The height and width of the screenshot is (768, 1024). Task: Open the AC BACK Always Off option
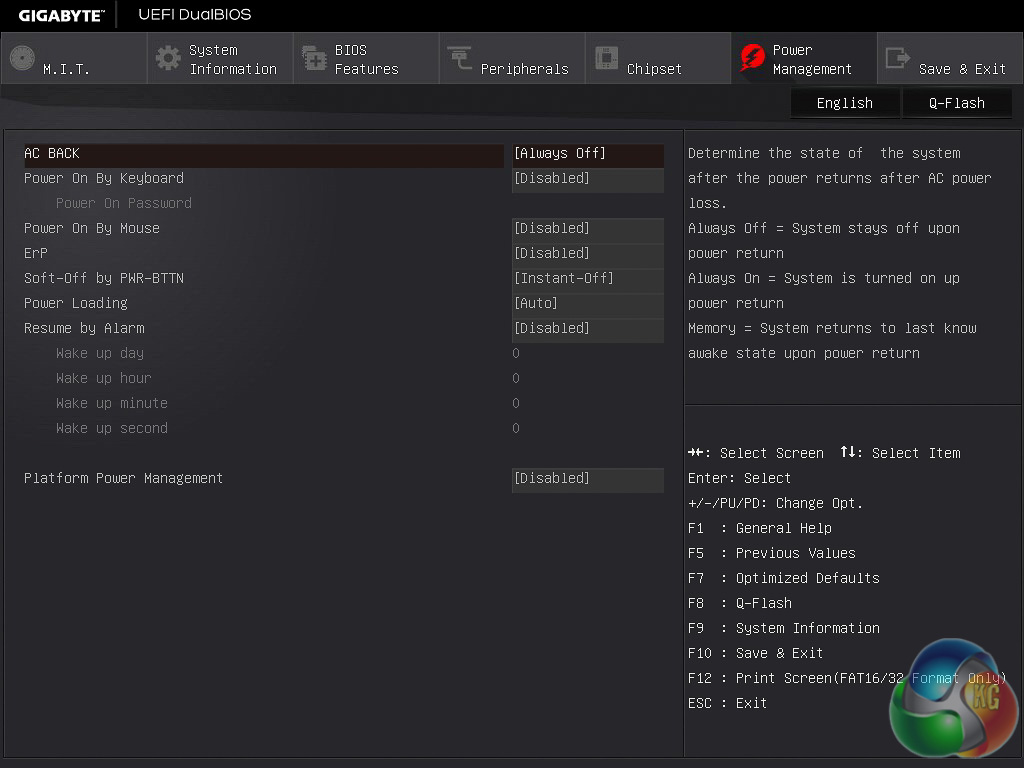coord(587,154)
